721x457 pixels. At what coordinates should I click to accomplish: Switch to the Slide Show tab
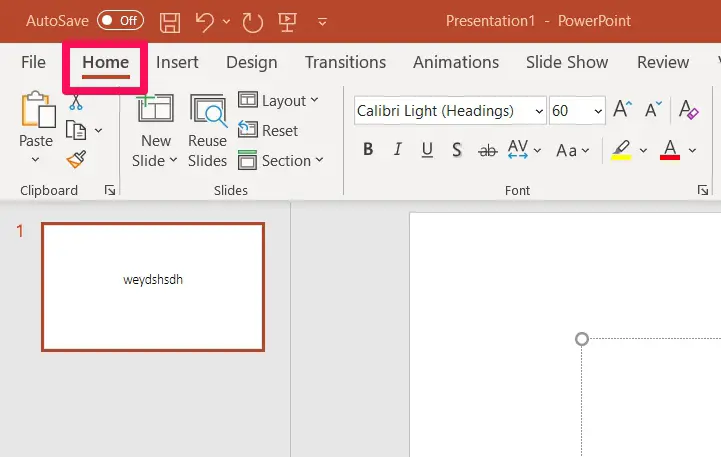567,62
